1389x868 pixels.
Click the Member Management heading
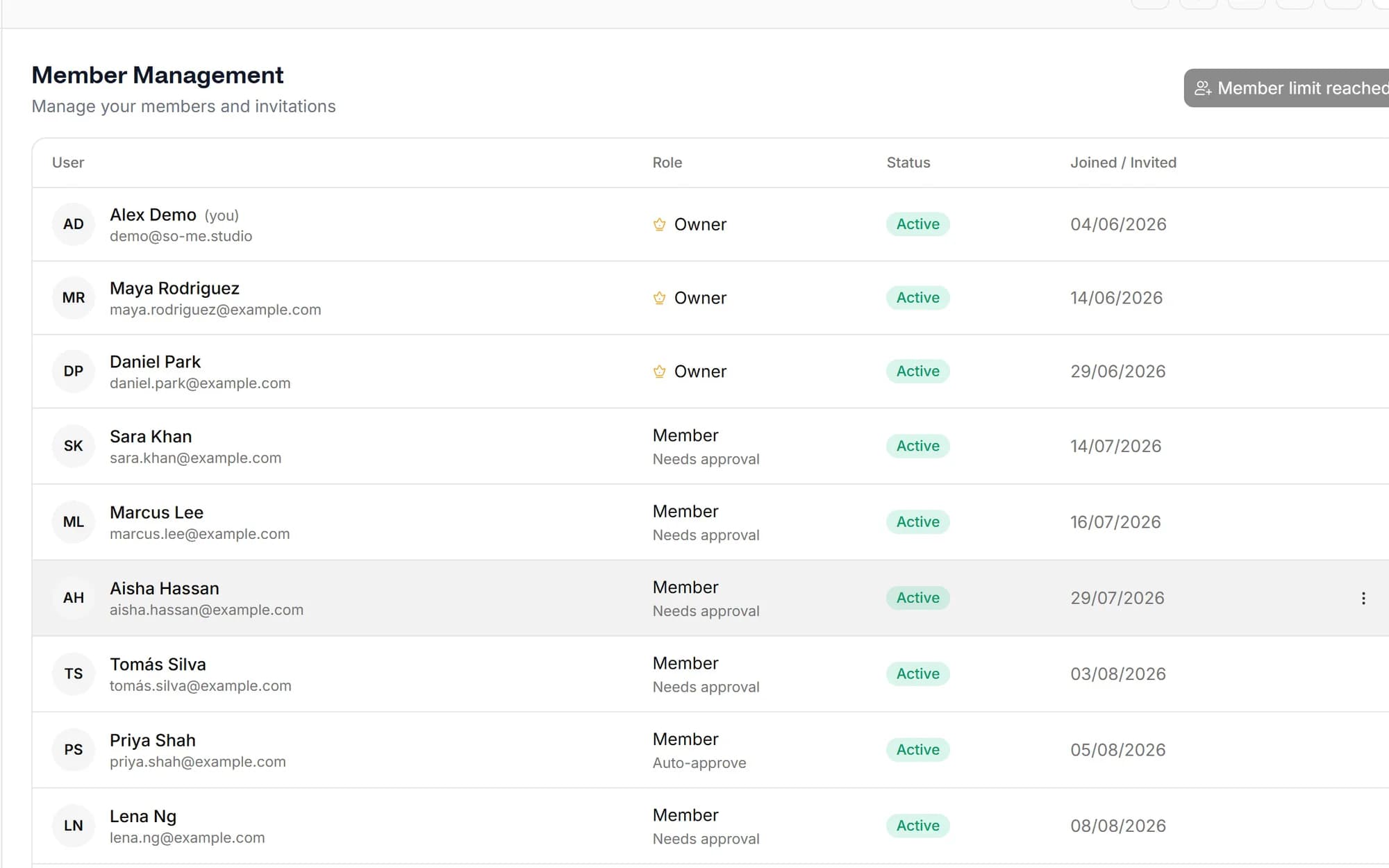click(158, 75)
